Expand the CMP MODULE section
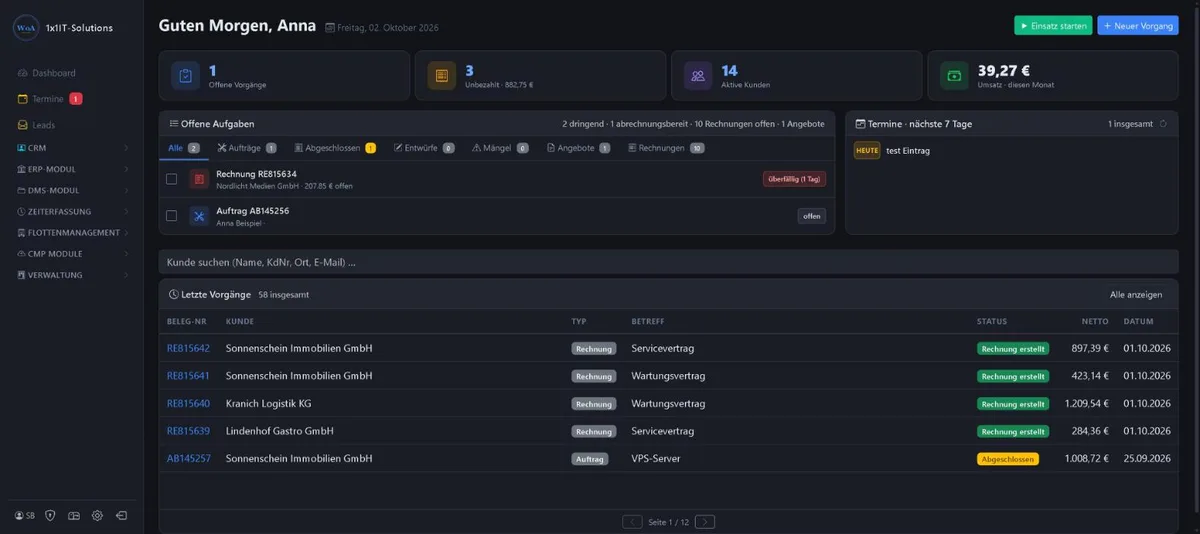 (x=72, y=253)
